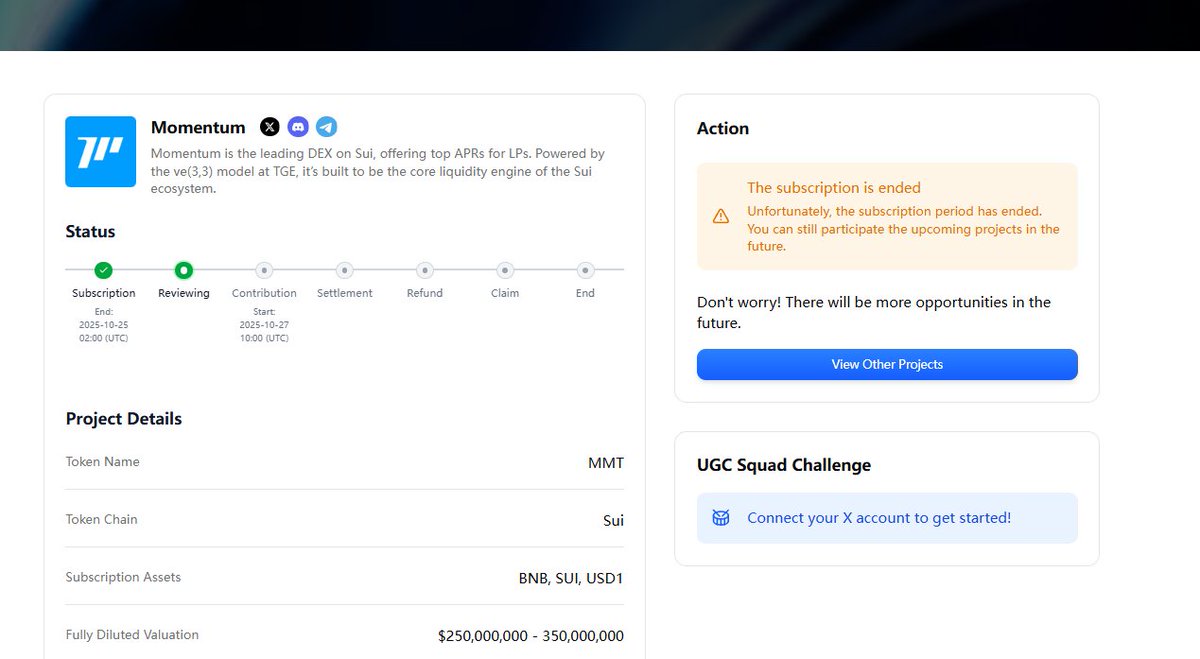Open Momentum's Discord icon link

298,127
